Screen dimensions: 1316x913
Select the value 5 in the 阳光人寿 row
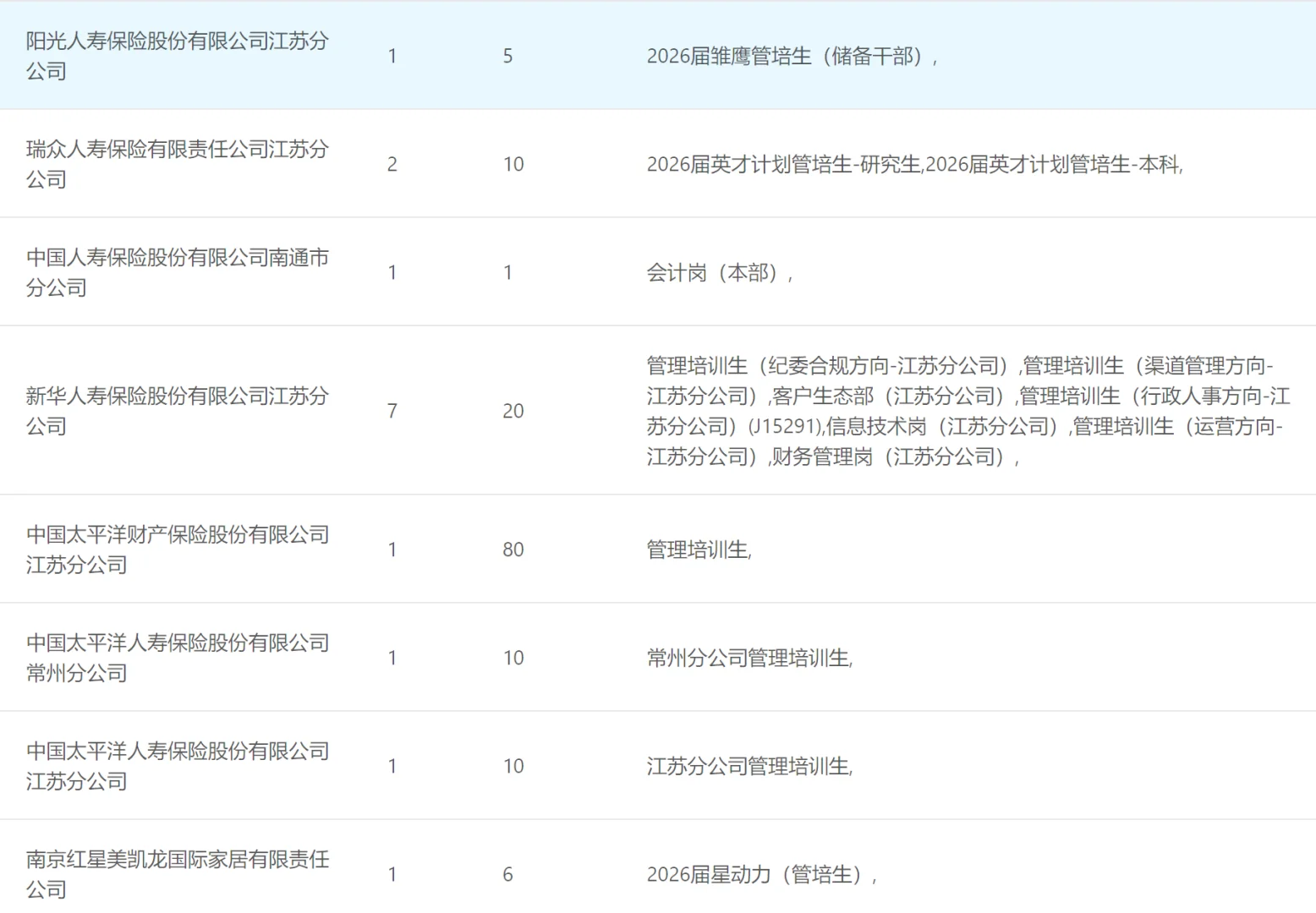tap(507, 56)
